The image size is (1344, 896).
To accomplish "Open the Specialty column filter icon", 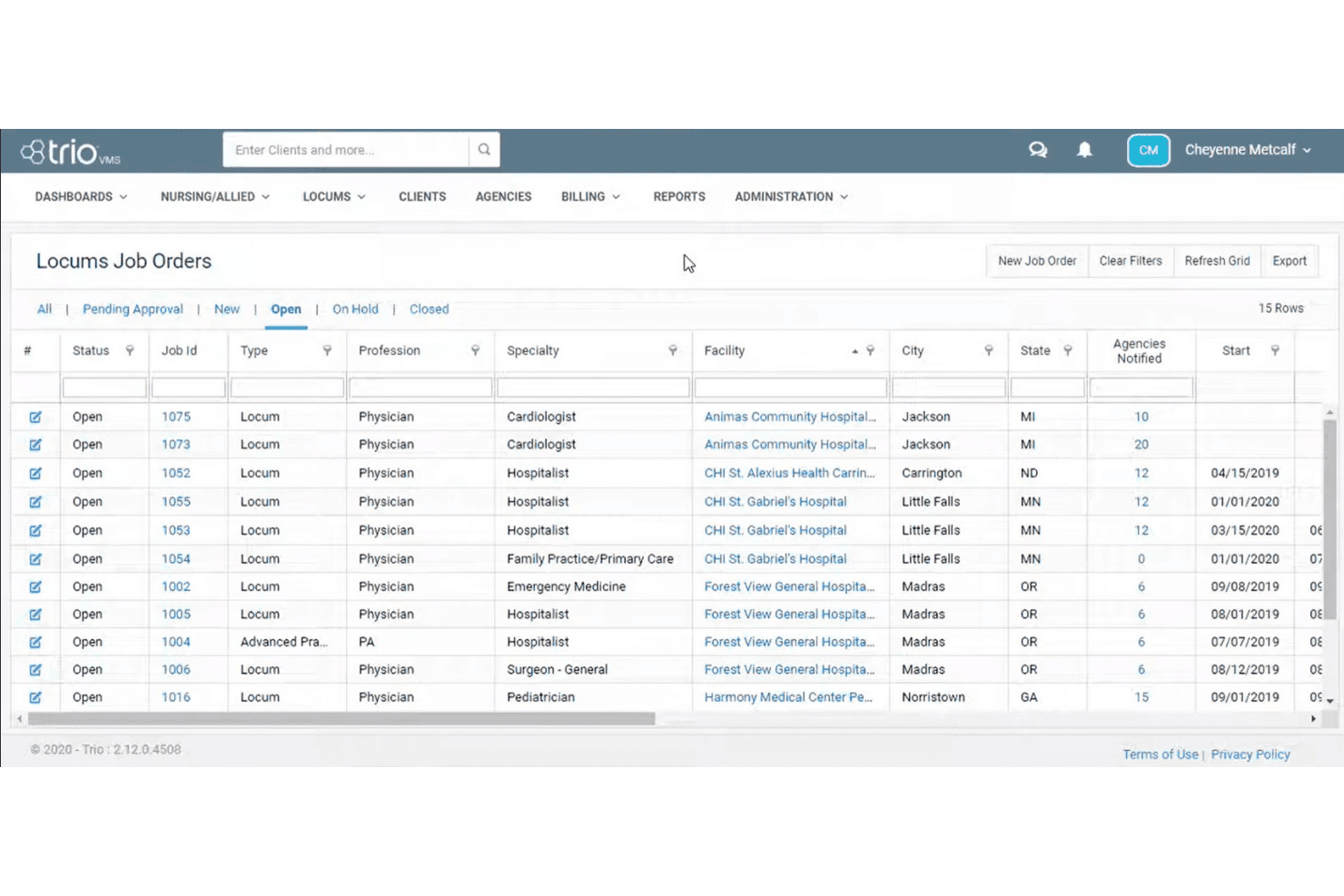I will tap(673, 350).
